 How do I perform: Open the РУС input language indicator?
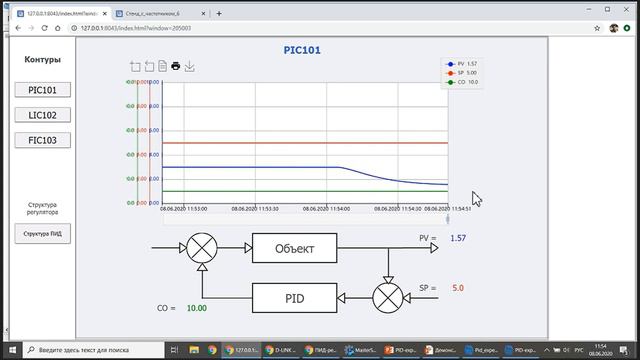pyautogui.click(x=579, y=350)
